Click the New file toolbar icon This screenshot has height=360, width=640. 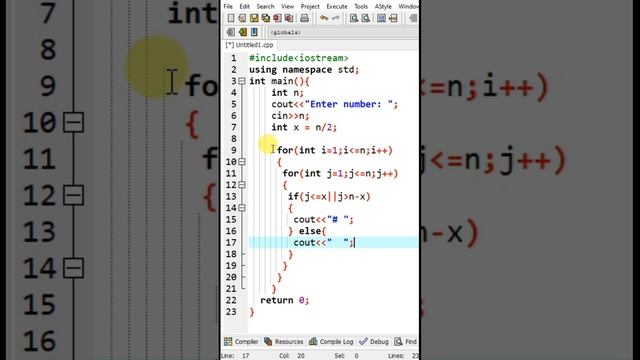pos(231,18)
